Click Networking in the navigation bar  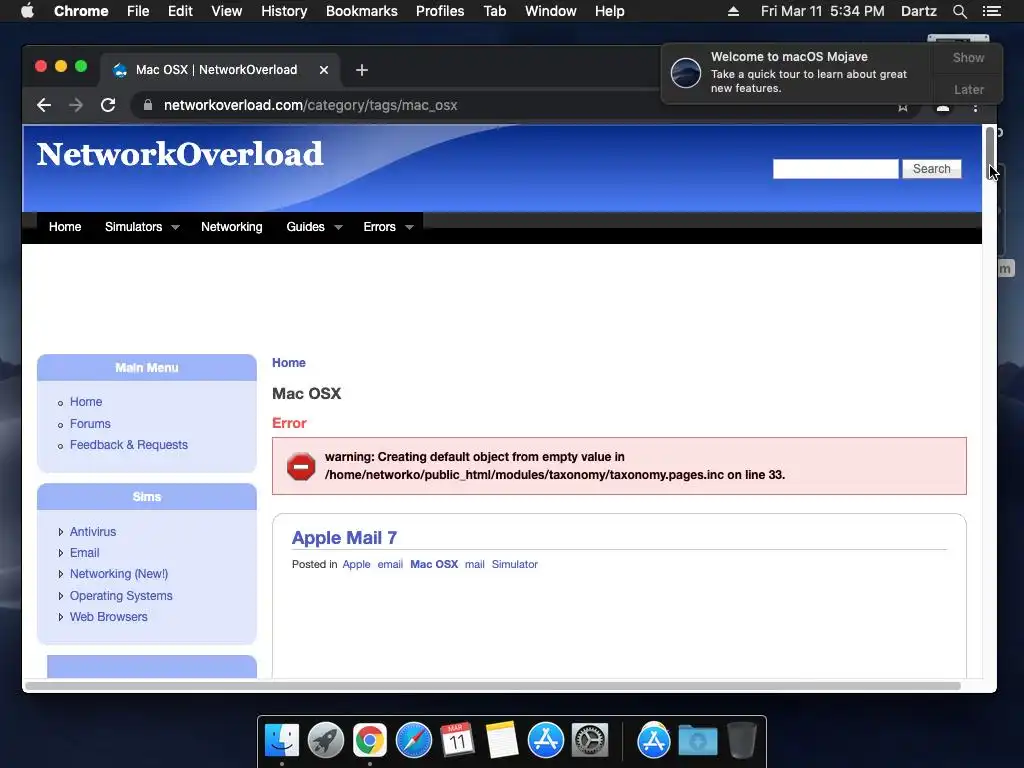[232, 227]
